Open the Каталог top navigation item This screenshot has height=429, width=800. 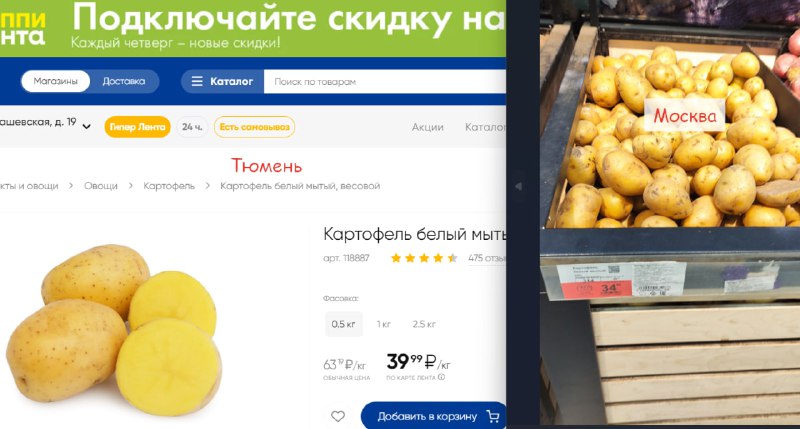tap(485, 127)
